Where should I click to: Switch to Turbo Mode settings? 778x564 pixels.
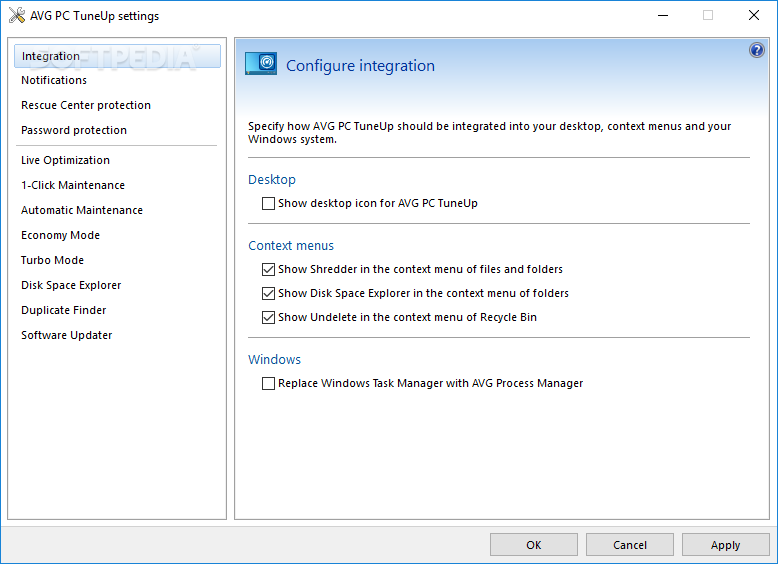click(x=52, y=260)
